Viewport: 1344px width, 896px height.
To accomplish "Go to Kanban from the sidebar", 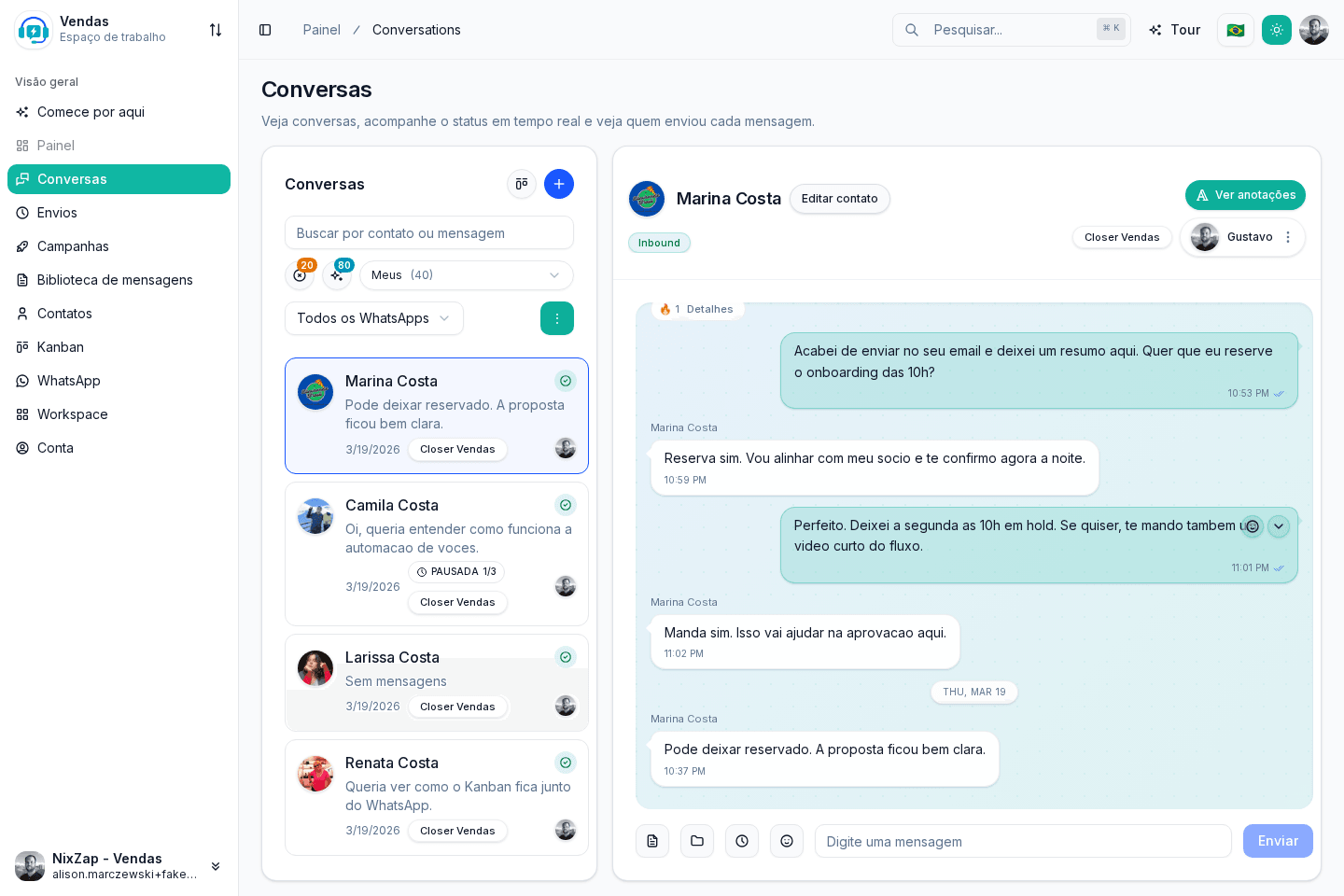I will pos(60,347).
